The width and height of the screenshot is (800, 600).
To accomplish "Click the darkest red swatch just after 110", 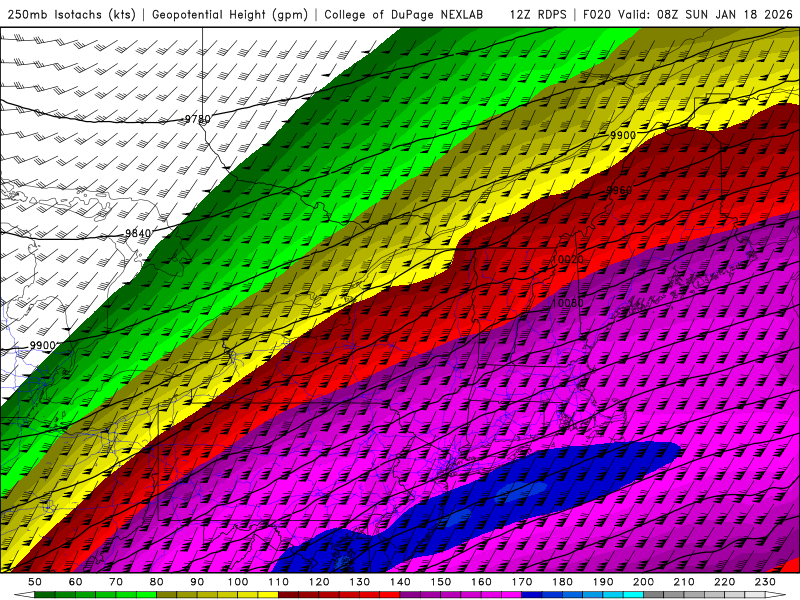I will pos(288,595).
